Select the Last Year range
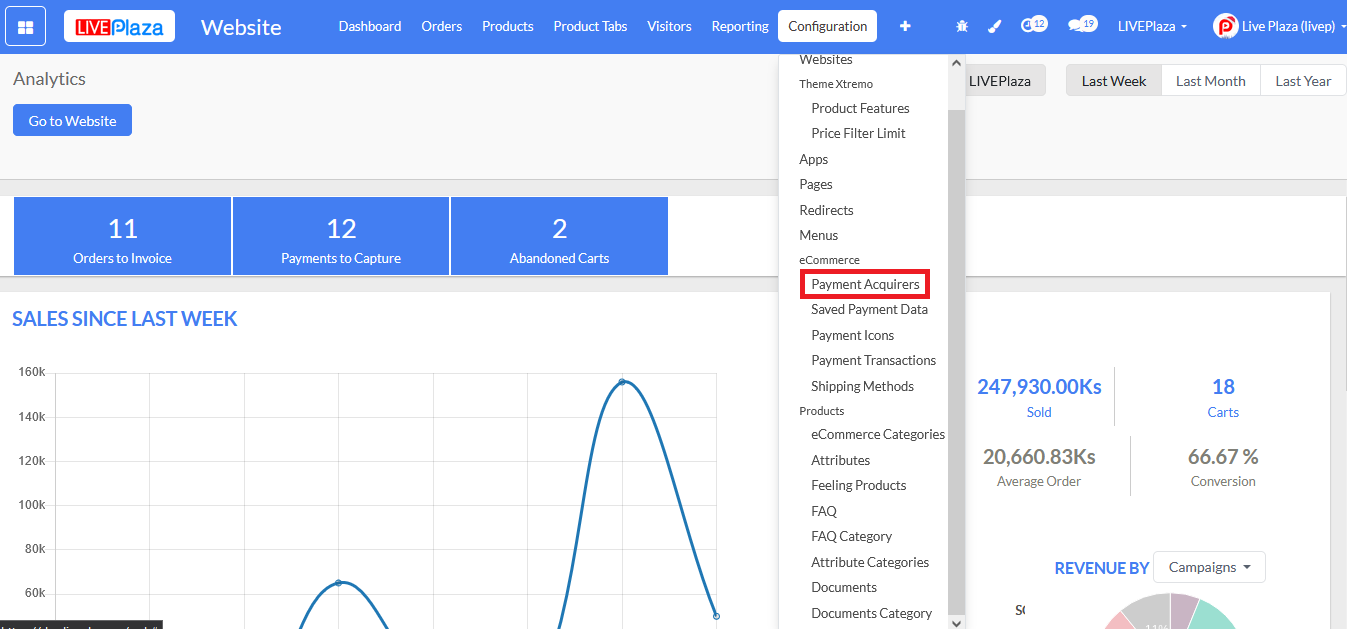 [1303, 81]
